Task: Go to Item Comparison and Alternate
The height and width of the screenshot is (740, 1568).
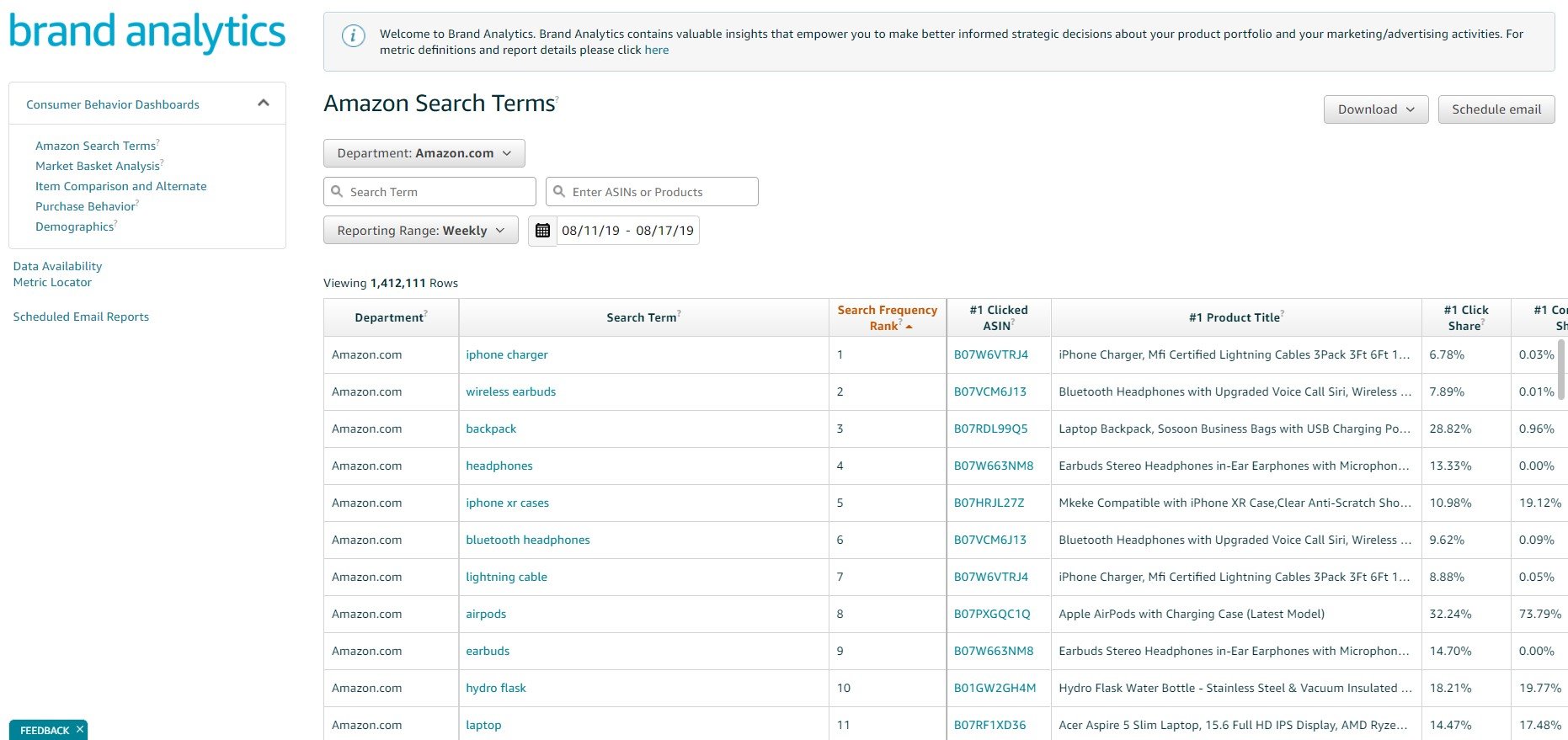Action: click(x=120, y=187)
